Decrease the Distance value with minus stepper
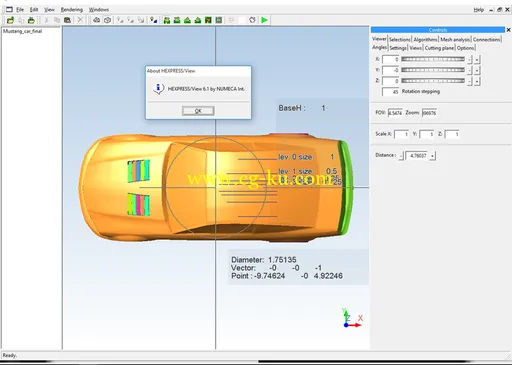Screen dimensions: 512x365 point(401,156)
